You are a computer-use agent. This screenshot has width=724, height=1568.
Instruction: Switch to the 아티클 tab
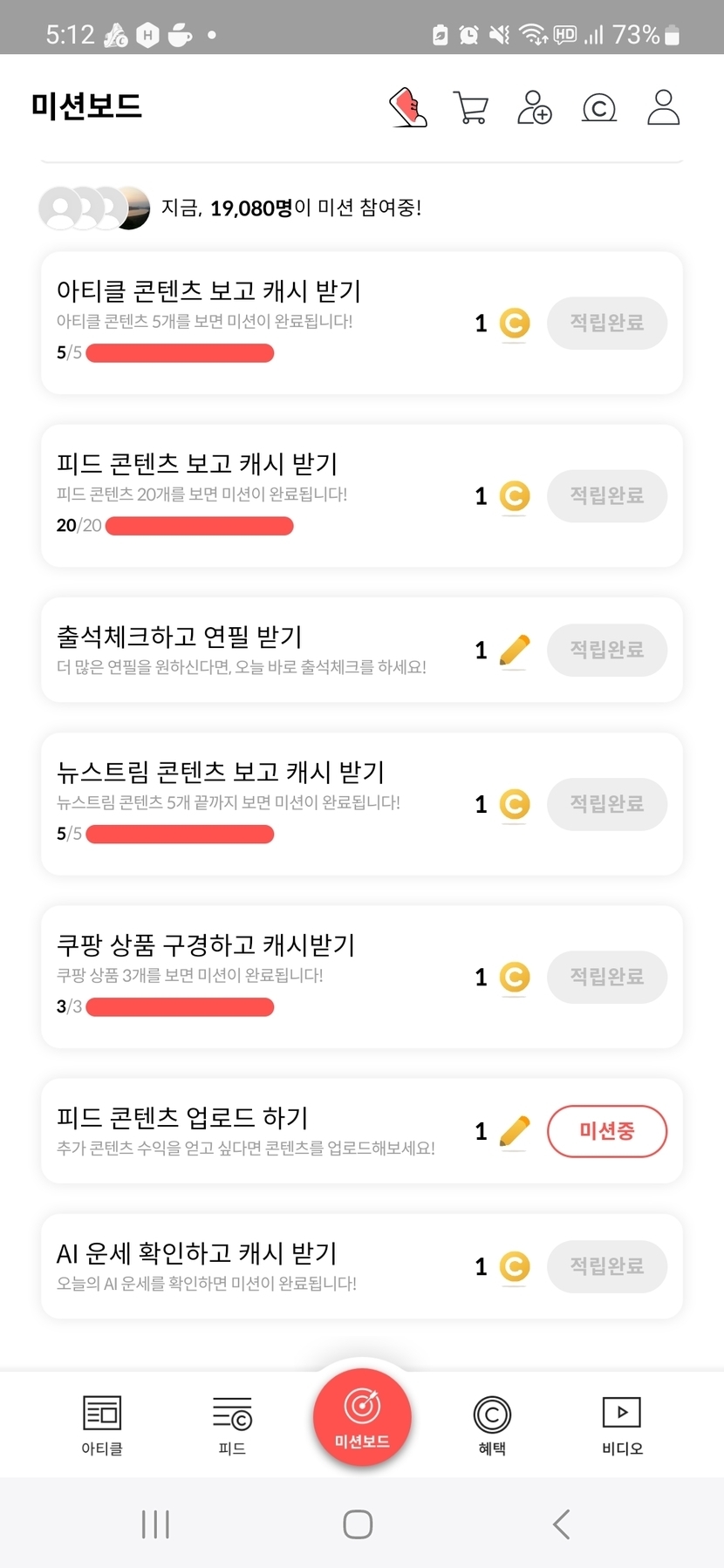click(x=102, y=1424)
